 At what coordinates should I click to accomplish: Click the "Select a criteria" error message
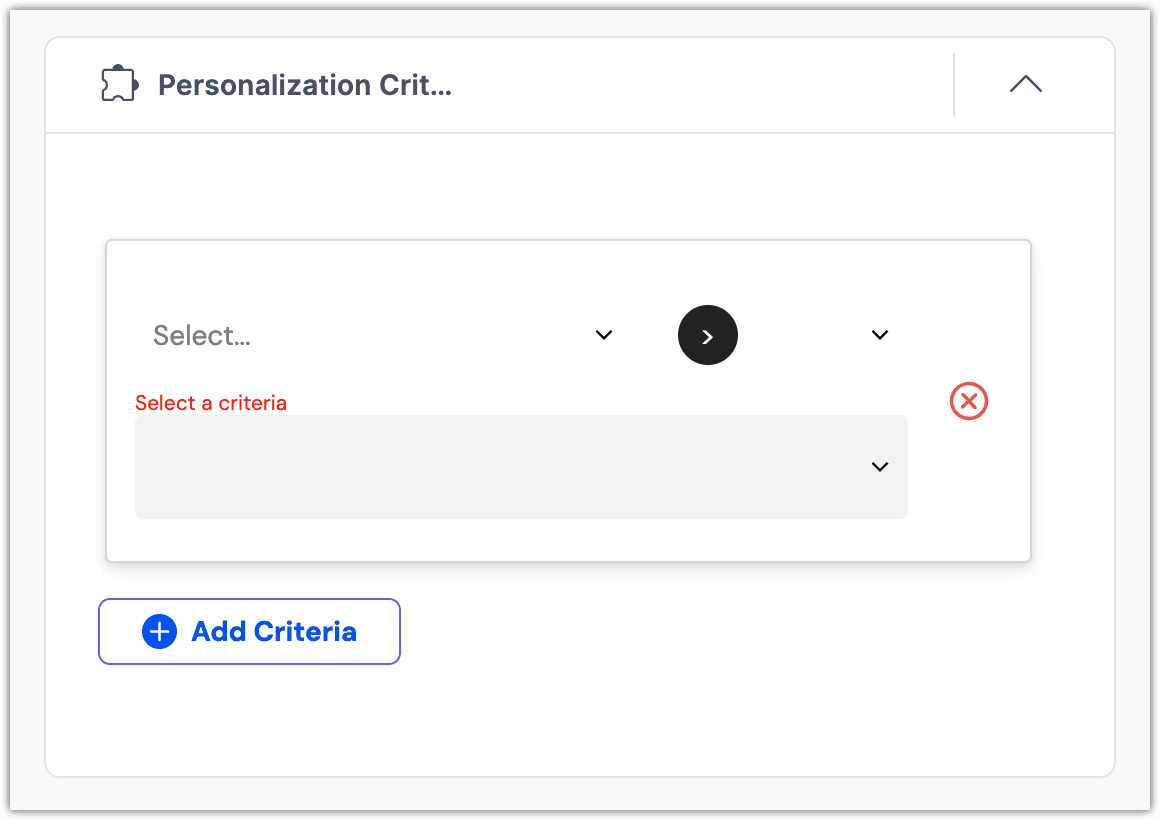[x=211, y=403]
